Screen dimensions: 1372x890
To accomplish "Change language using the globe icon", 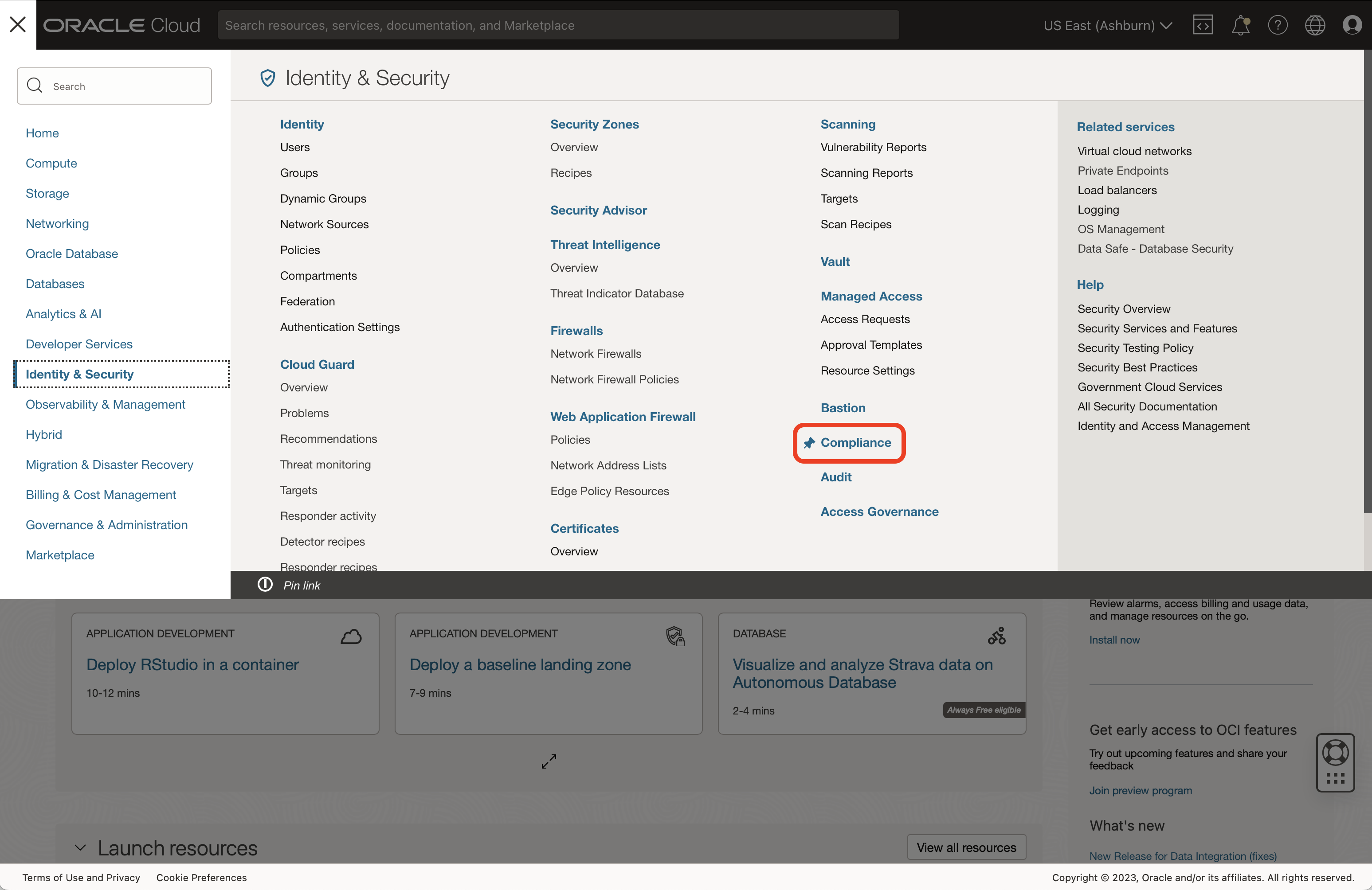I will coord(1315,25).
